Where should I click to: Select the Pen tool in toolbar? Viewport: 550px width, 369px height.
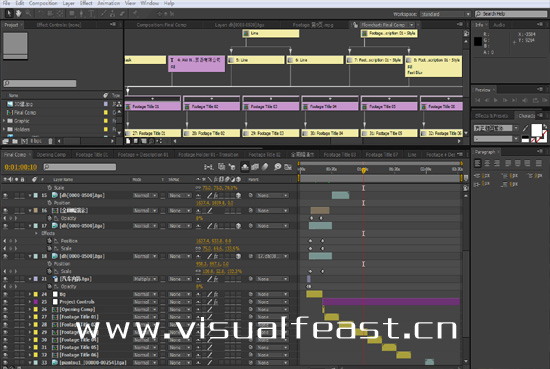103,14
